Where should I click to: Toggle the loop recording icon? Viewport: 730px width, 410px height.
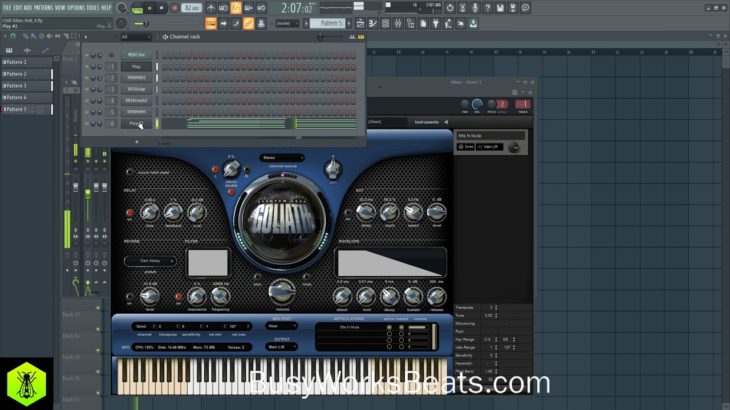[261, 8]
